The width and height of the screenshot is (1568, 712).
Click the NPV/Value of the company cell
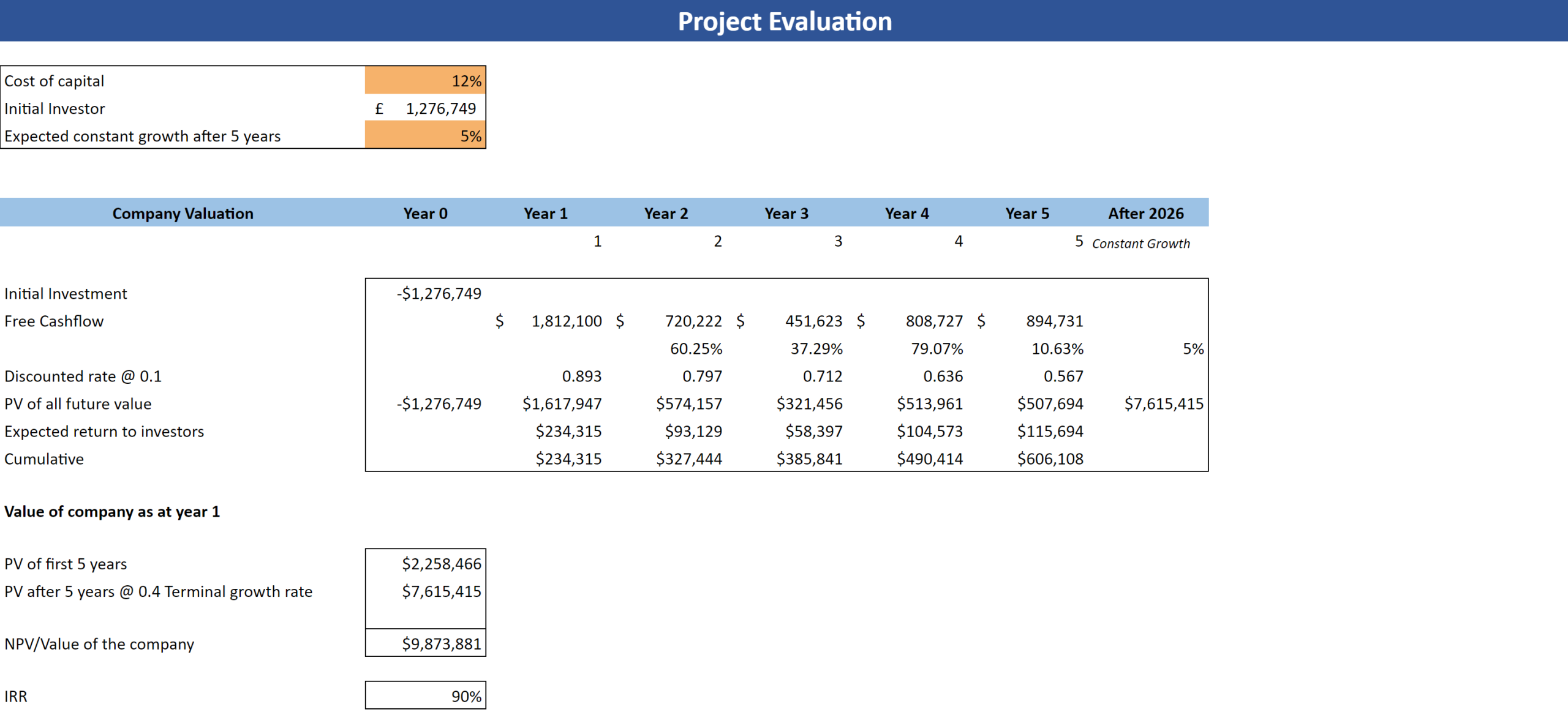pos(443,643)
